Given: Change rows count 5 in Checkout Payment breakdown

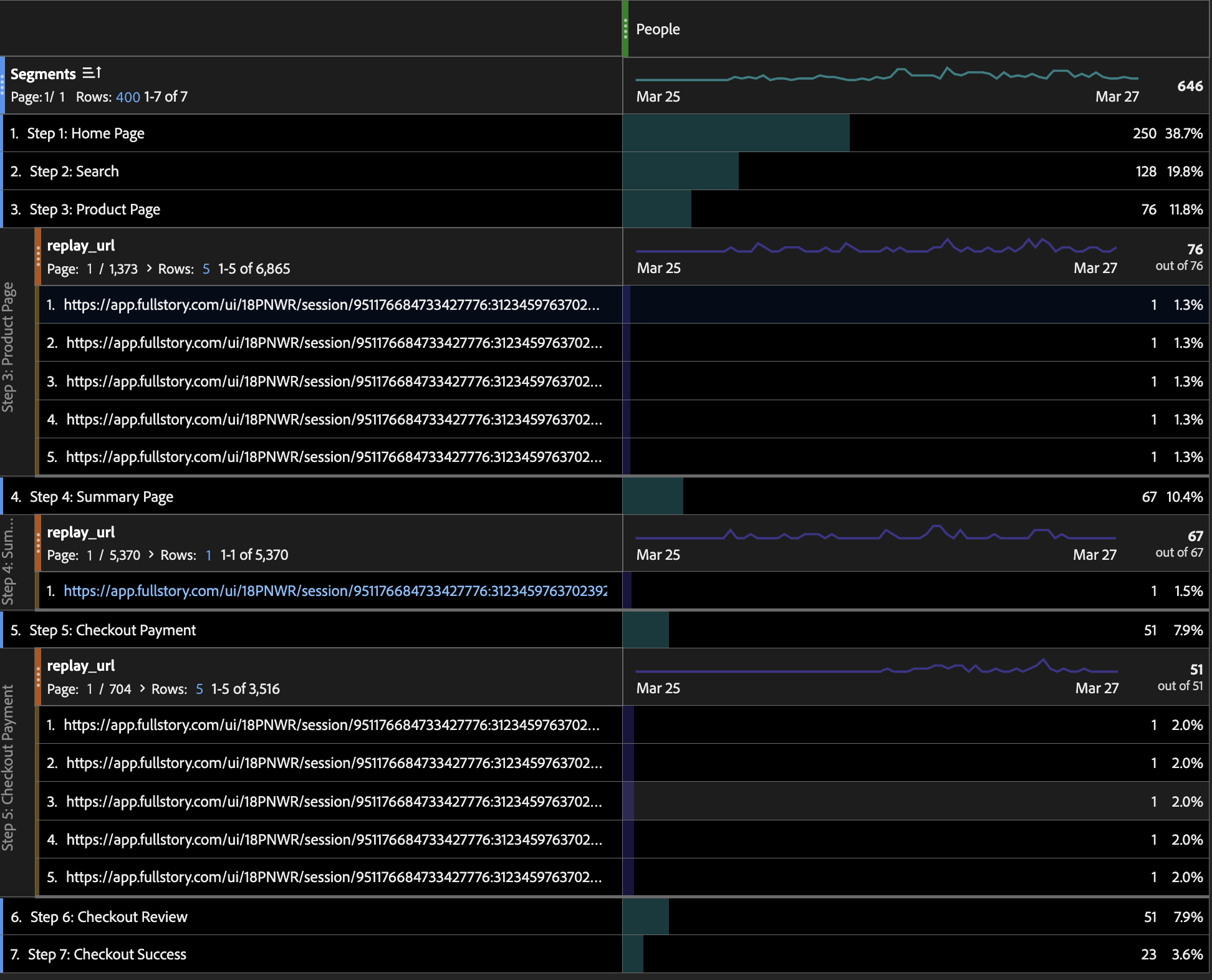Looking at the screenshot, I should tap(199, 689).
